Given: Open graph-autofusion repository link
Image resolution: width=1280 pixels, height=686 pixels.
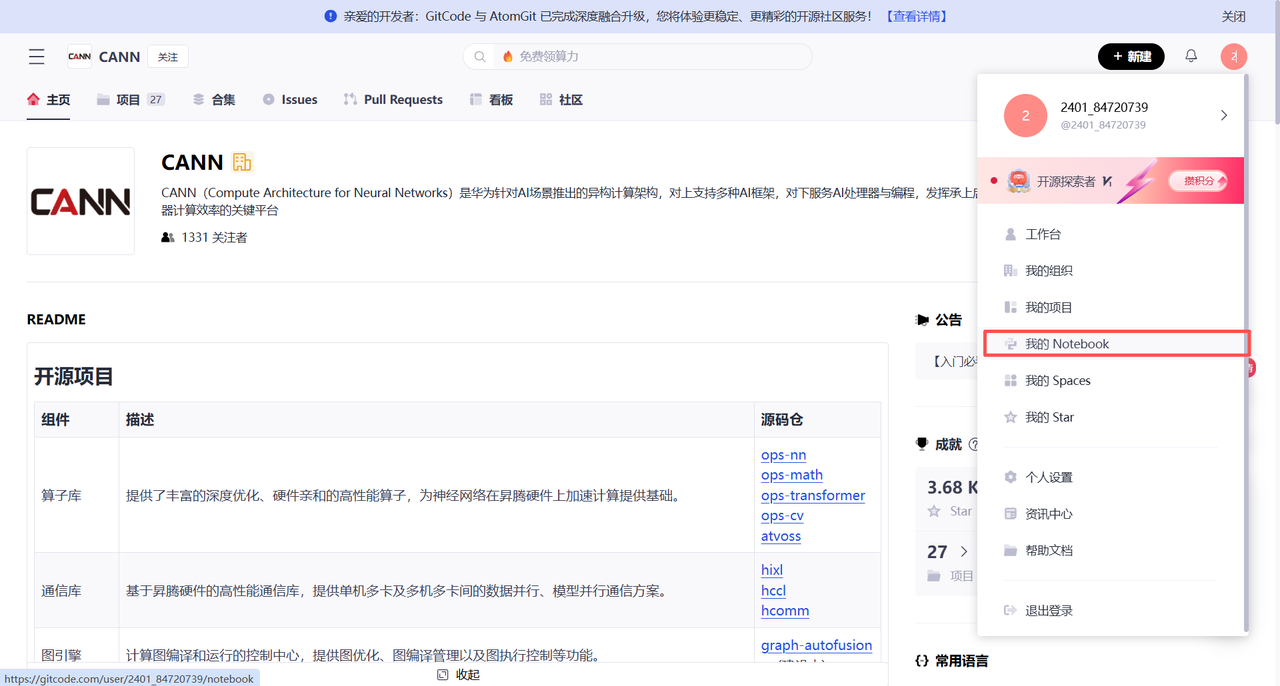Looking at the screenshot, I should click(816, 645).
